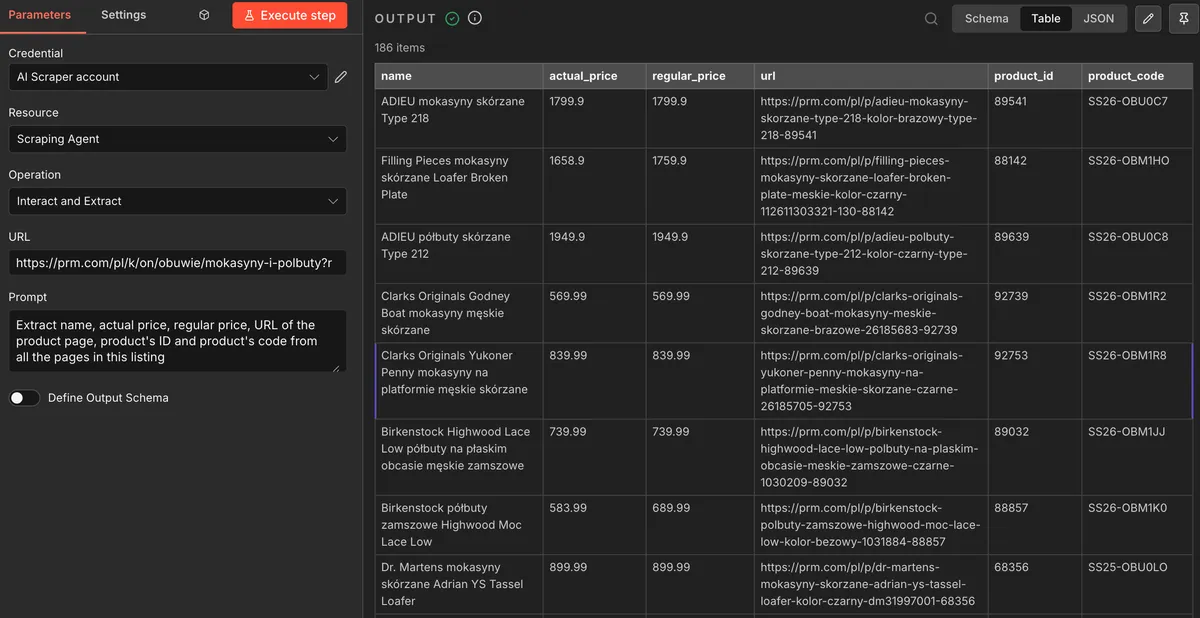Click the product_id column header

click(x=1034, y=76)
